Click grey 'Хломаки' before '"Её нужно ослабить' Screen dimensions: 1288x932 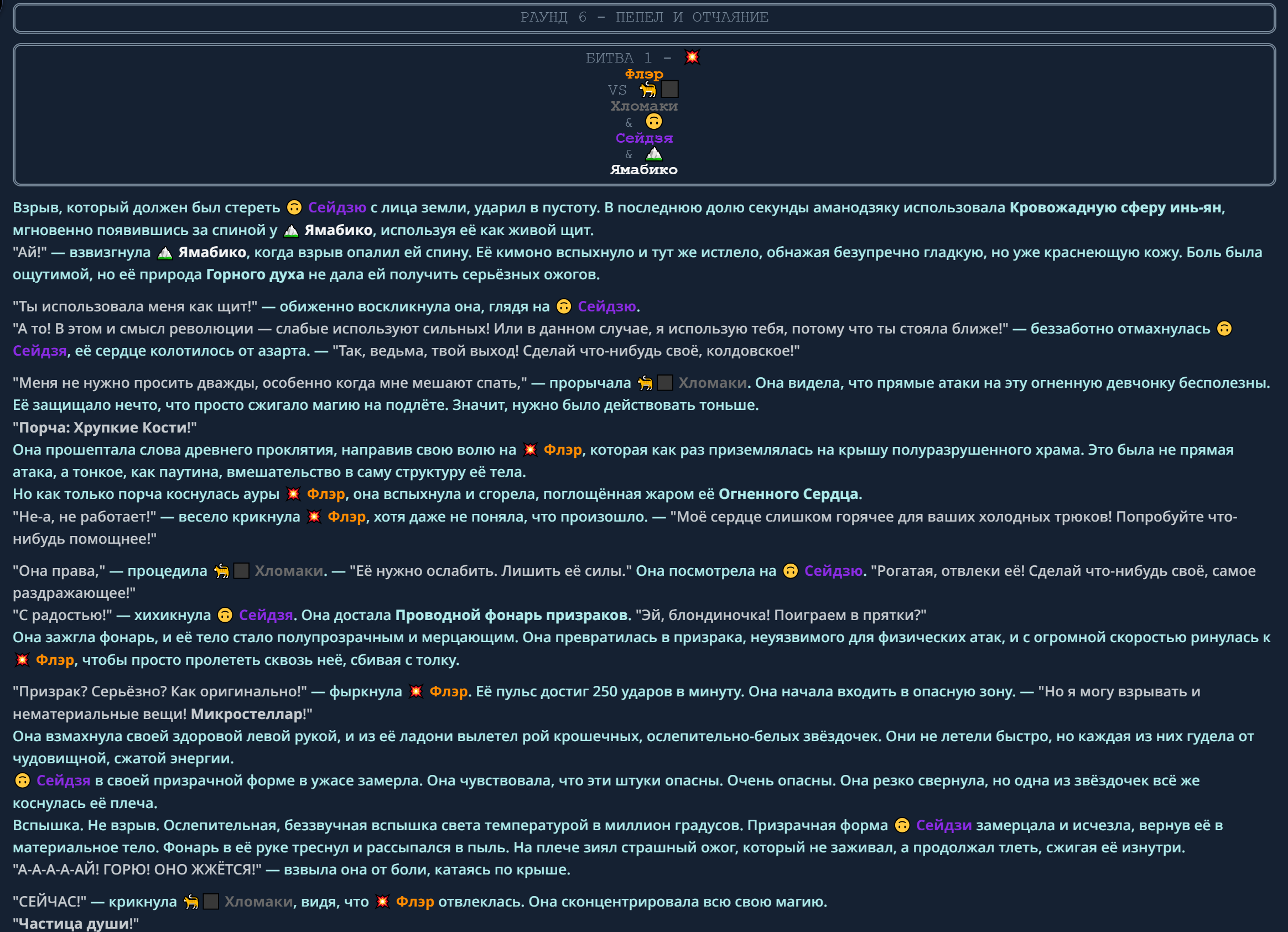tap(288, 571)
